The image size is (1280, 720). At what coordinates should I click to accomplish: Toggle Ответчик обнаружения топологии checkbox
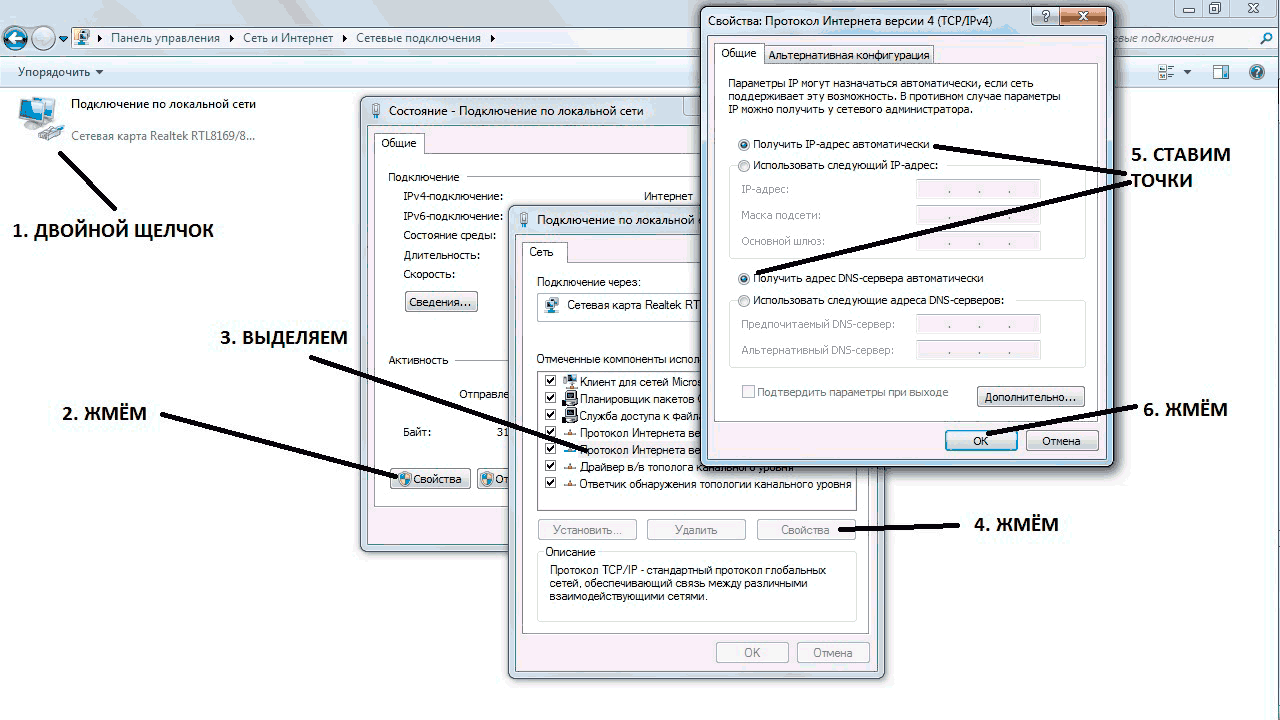click(550, 483)
